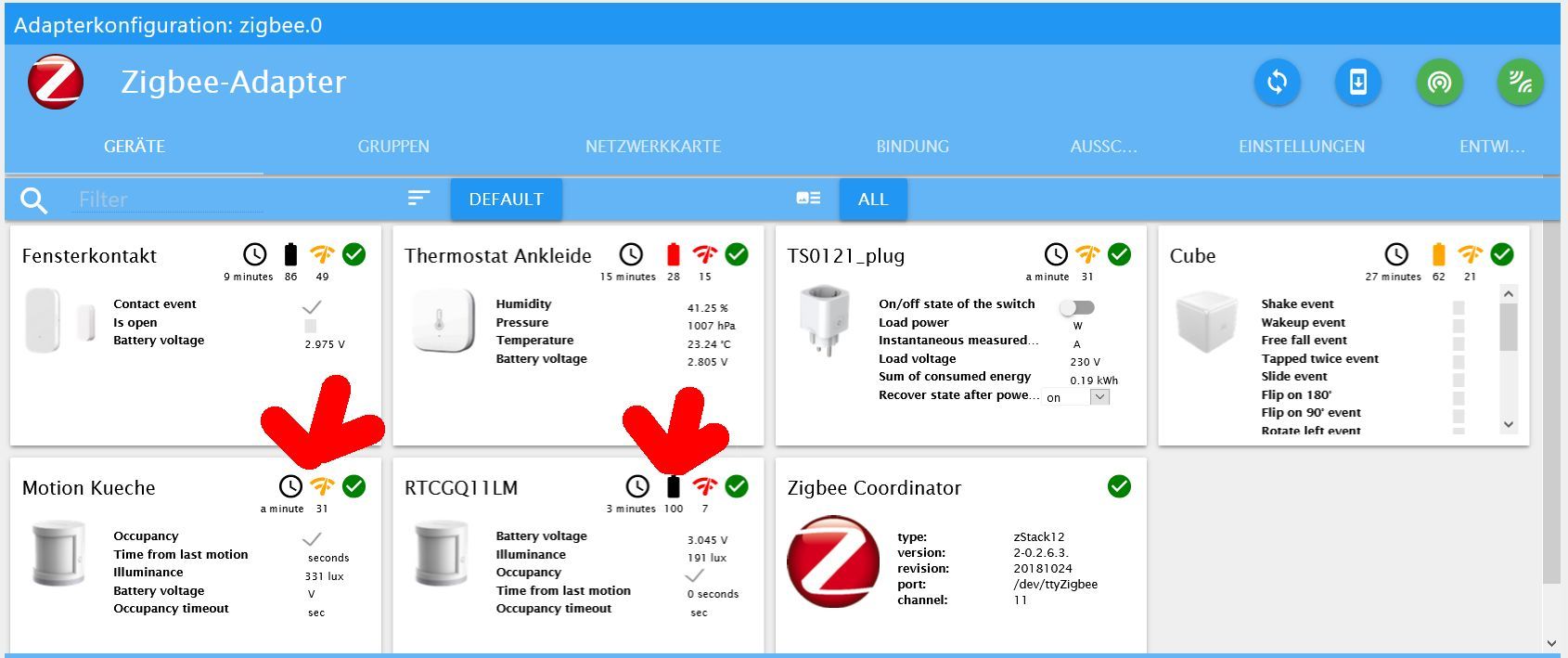Click the card view icon beside ALL

pos(808,198)
